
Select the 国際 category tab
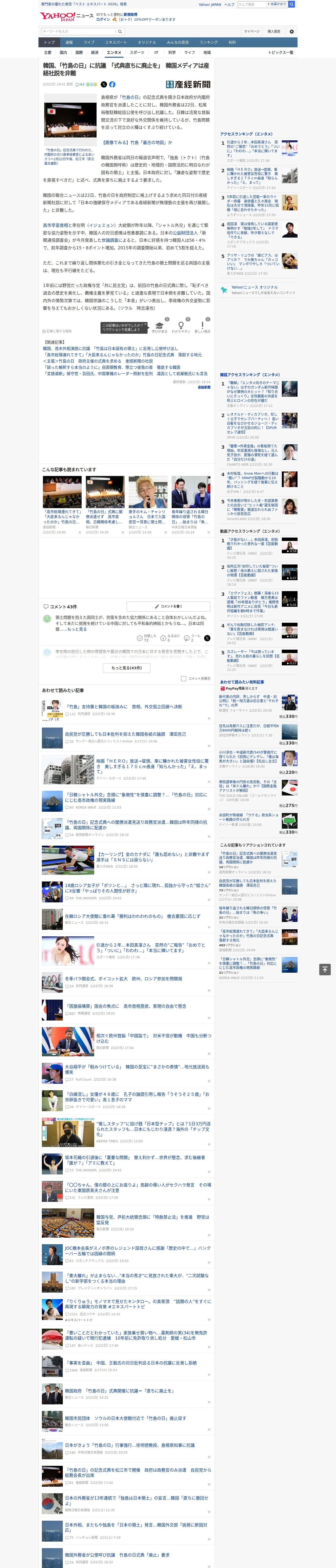click(x=79, y=52)
